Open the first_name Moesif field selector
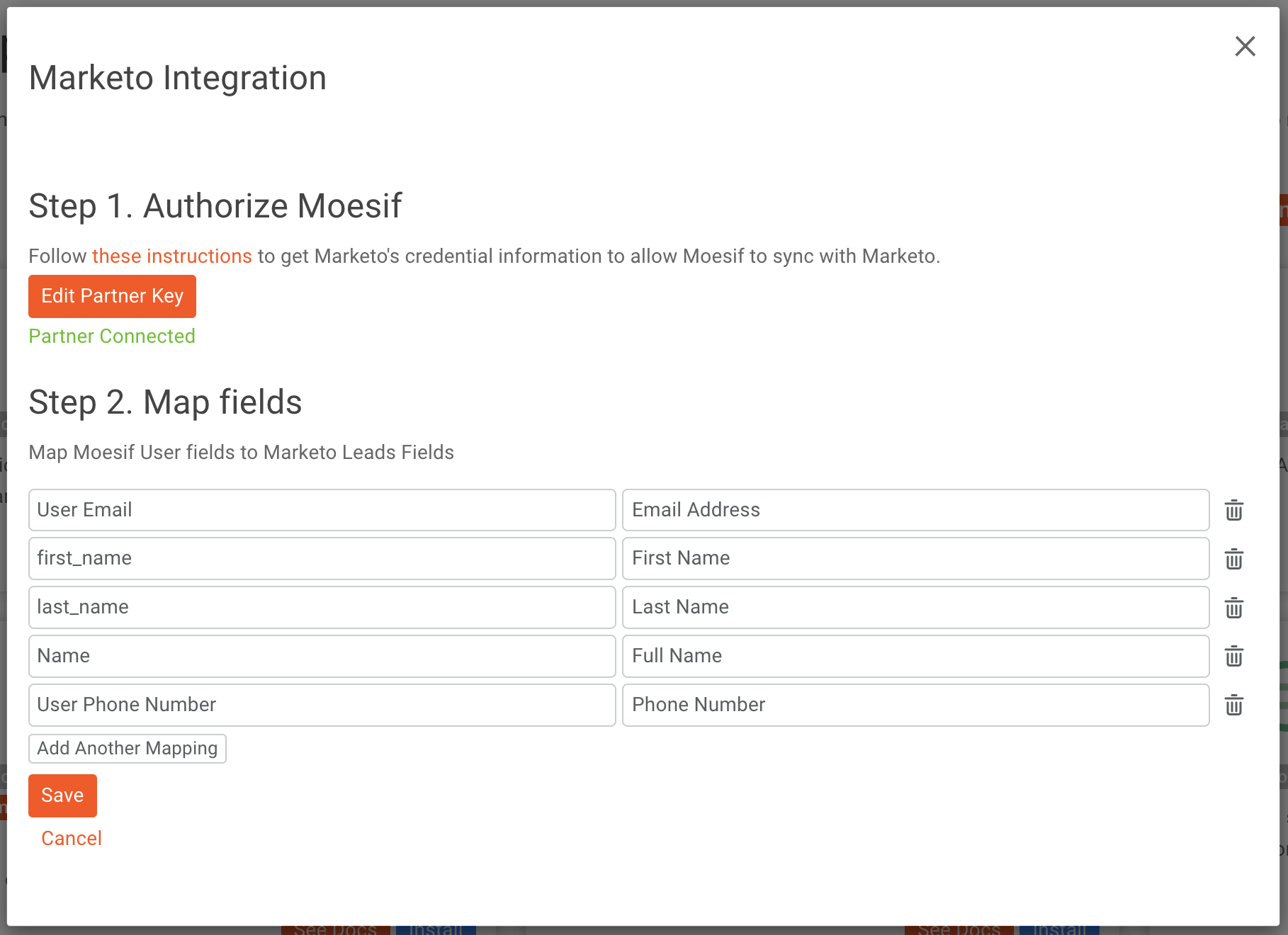Screen dimensions: 1288x935 [x=322, y=559]
